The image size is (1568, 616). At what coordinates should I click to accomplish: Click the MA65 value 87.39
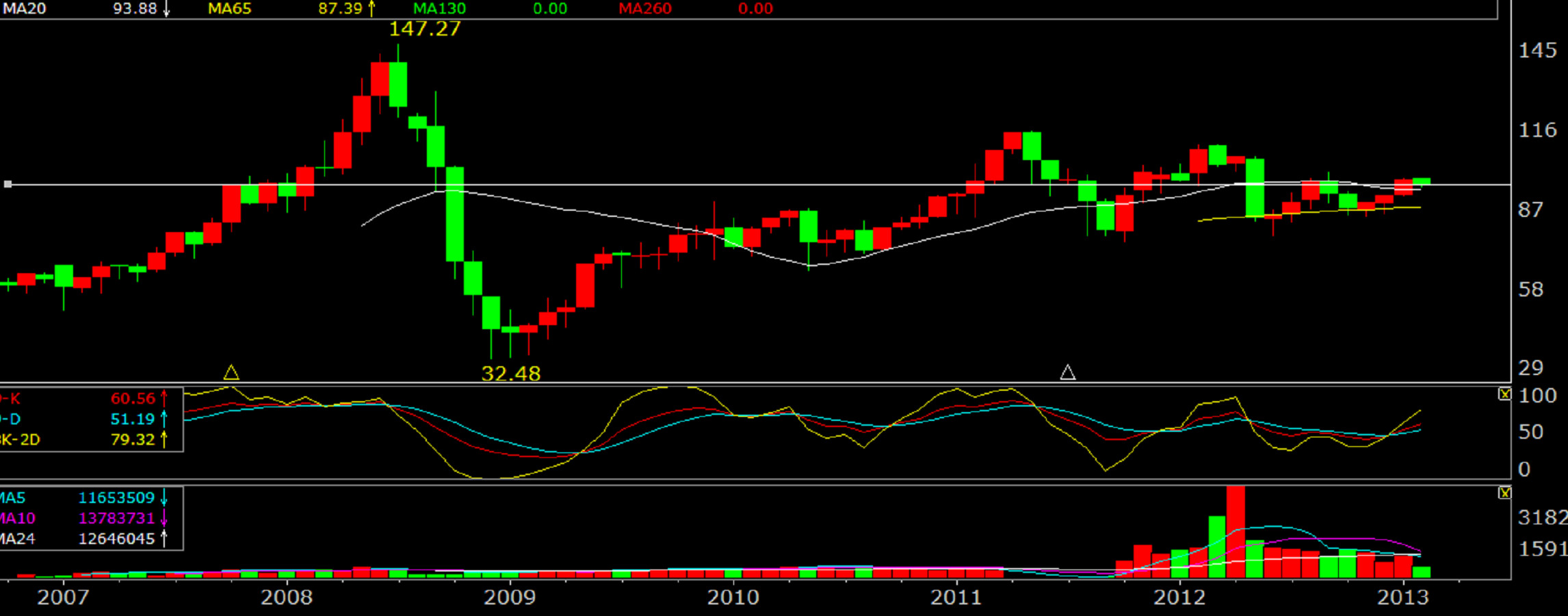tap(340, 9)
